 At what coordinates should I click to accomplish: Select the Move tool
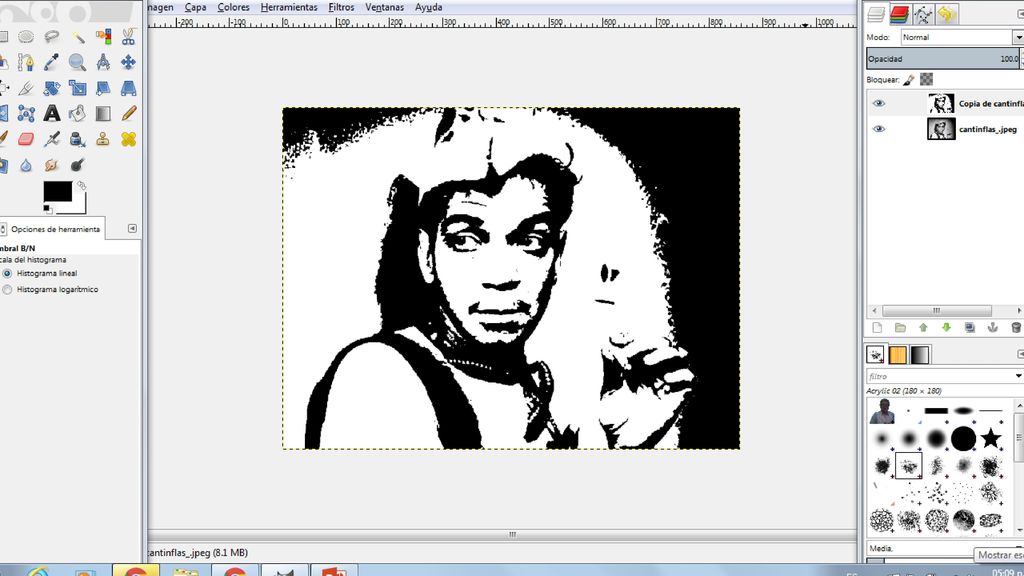(x=129, y=63)
